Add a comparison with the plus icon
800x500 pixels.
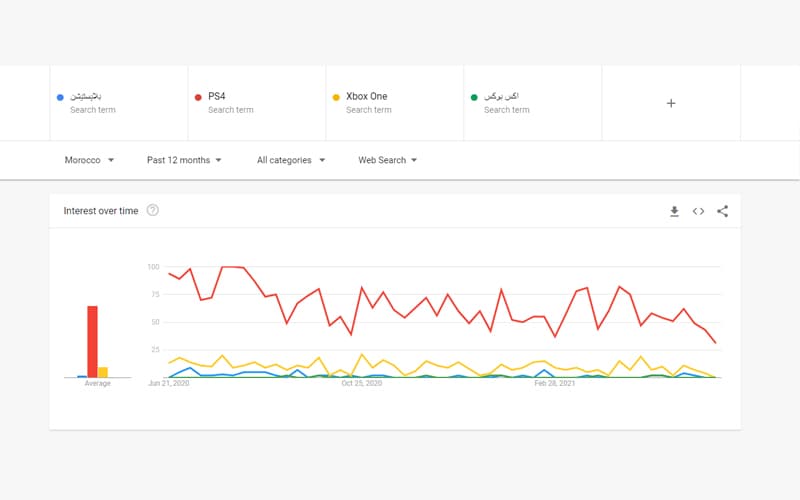671,103
